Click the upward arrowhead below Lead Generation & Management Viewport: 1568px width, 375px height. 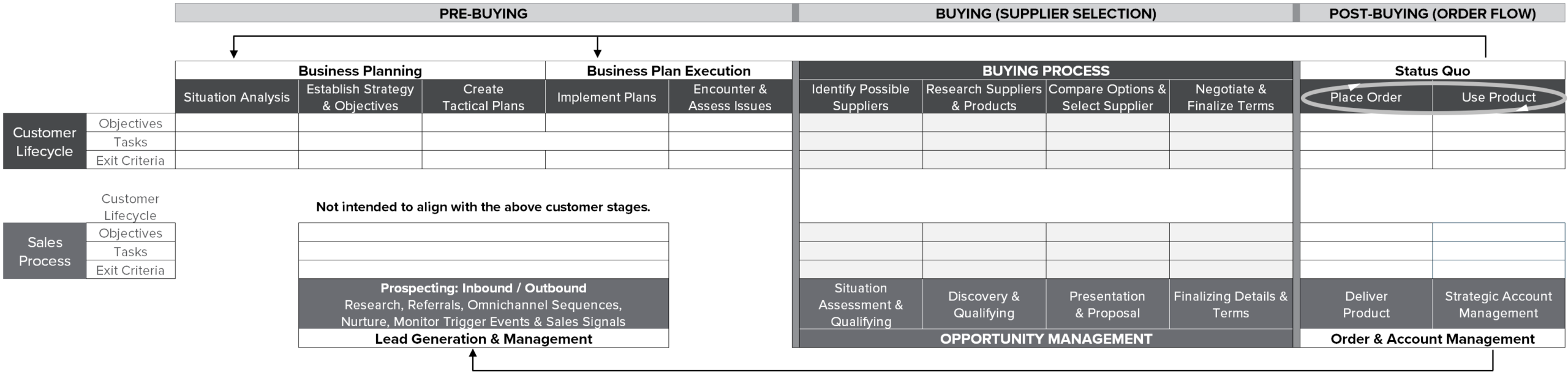click(473, 353)
